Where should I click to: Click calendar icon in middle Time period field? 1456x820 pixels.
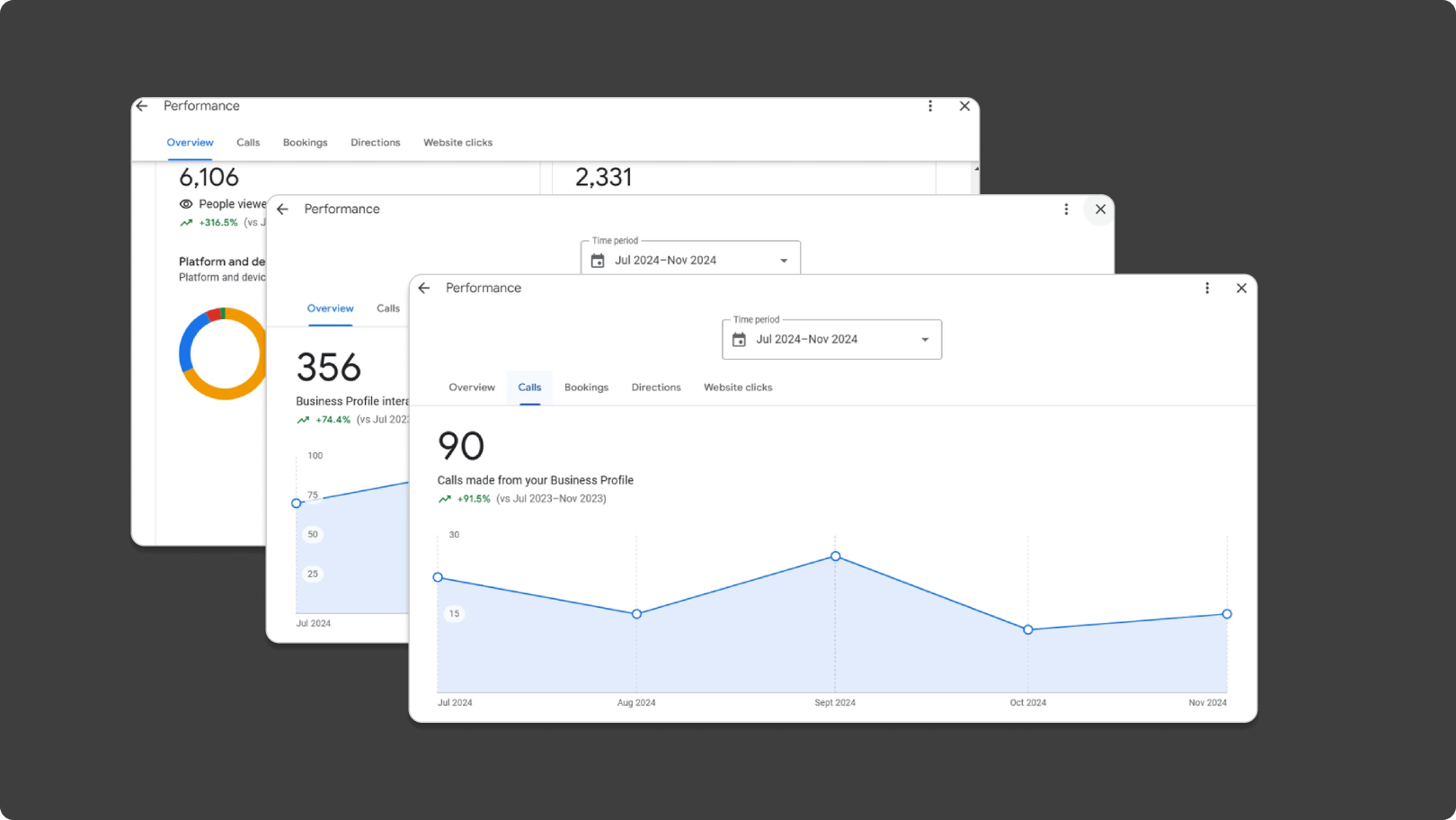click(598, 261)
